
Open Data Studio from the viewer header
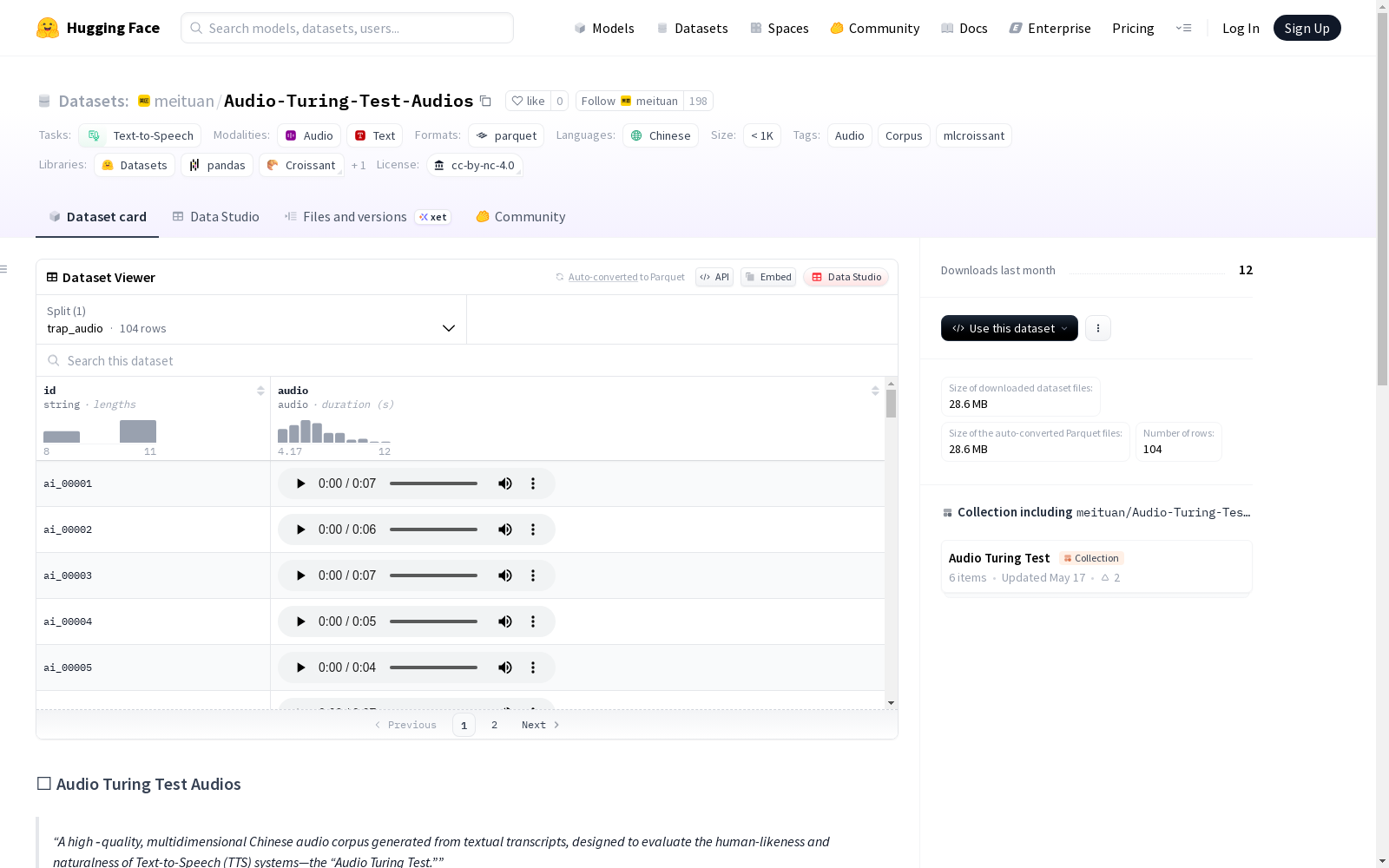(x=846, y=277)
